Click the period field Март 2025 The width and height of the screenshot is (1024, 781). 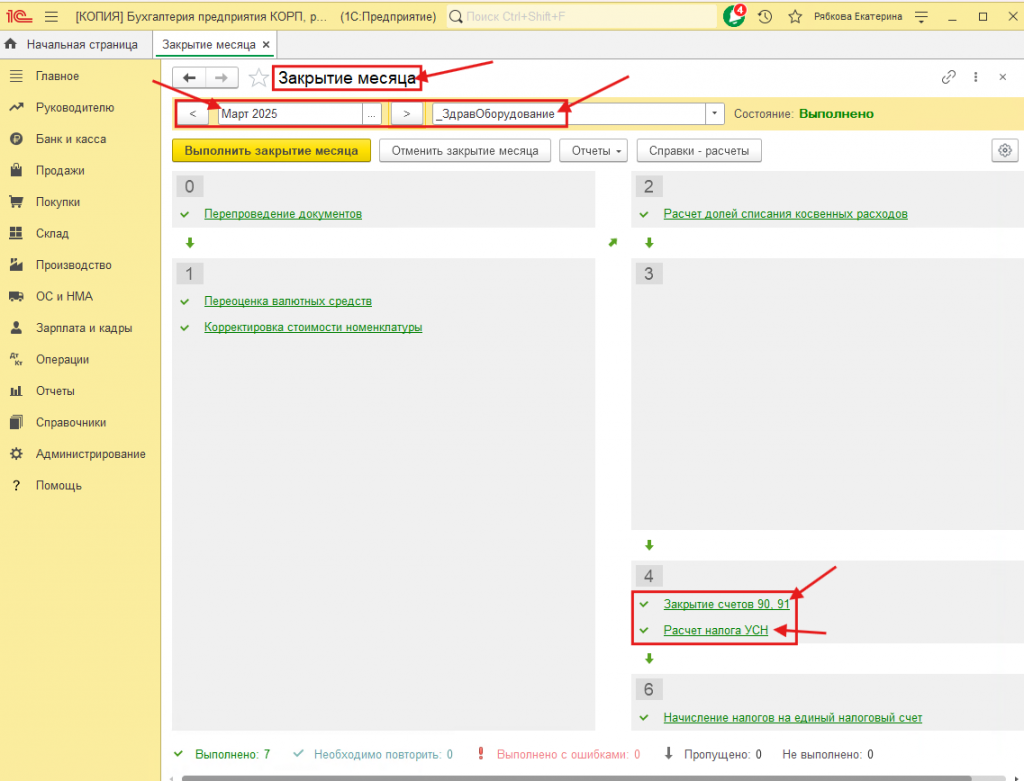click(x=290, y=114)
